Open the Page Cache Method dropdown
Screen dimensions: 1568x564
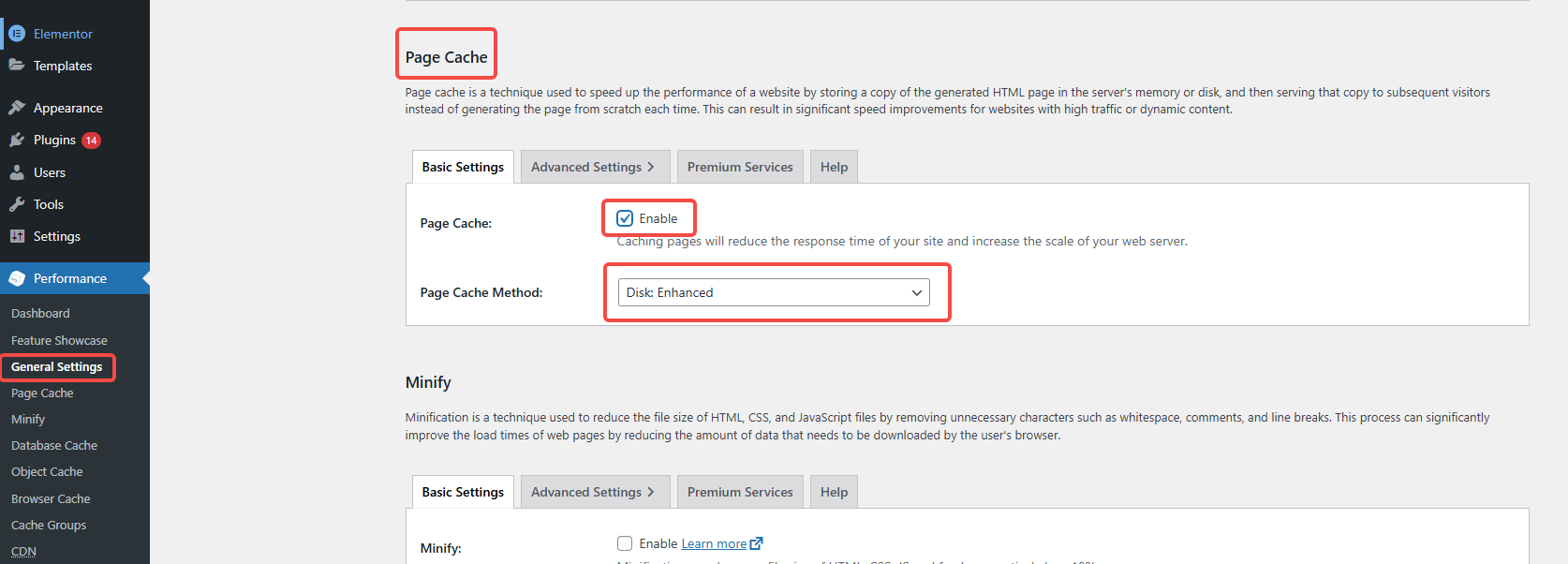[x=774, y=292]
